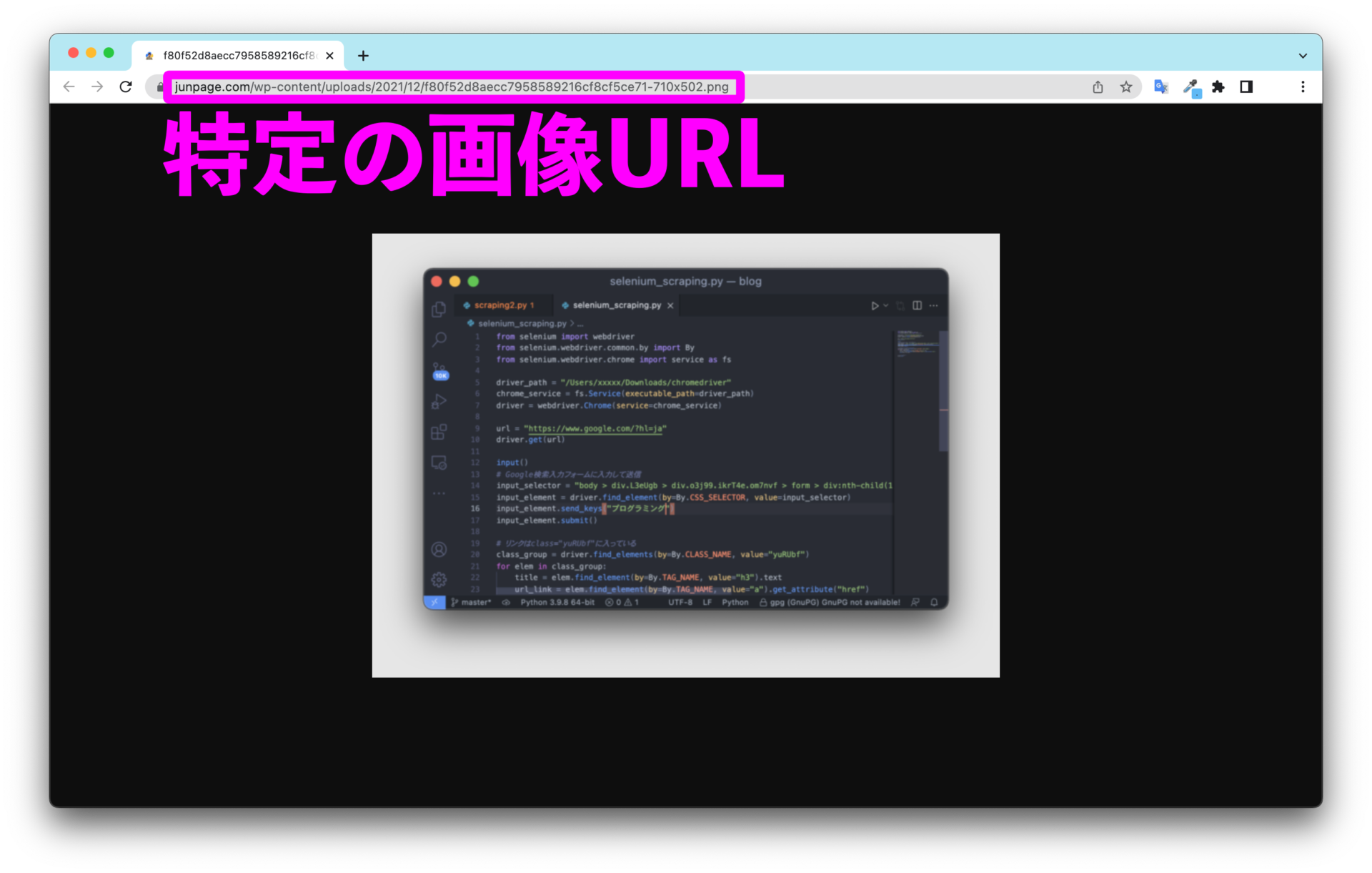Click the browser back arrow
This screenshot has height=873, width=1372.
(69, 87)
